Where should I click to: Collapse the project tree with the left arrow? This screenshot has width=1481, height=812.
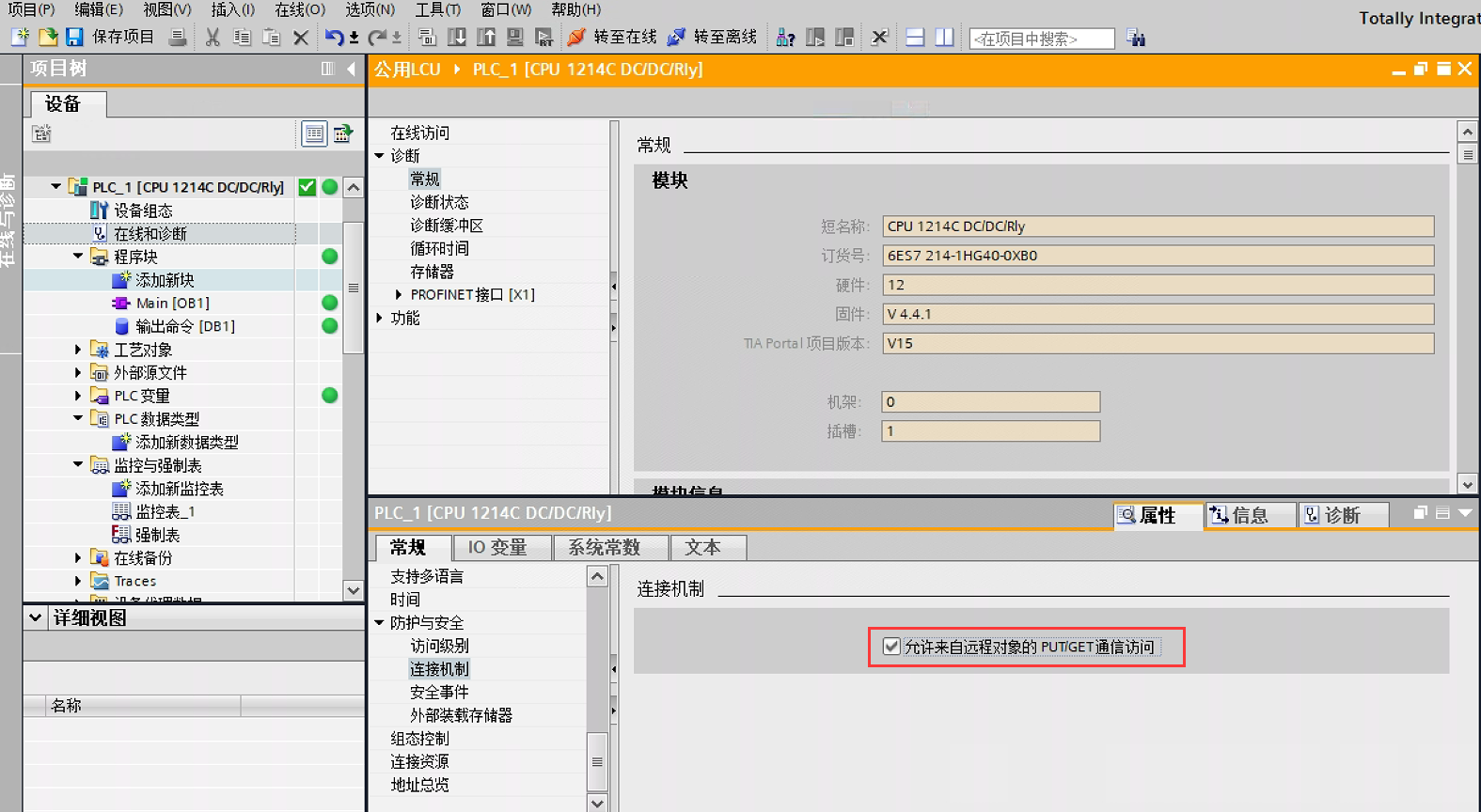click(x=351, y=69)
